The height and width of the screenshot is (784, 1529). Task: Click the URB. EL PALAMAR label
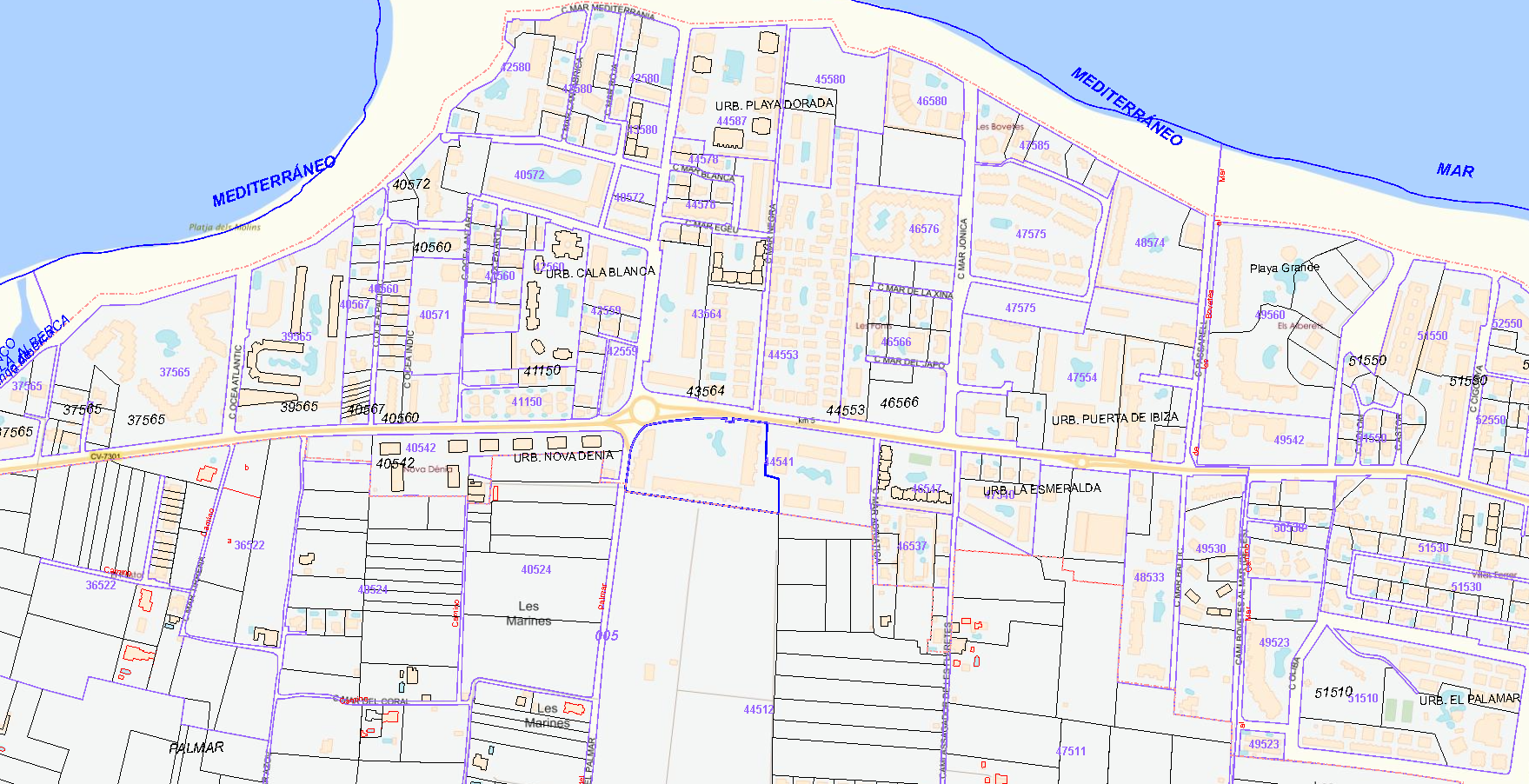click(x=1469, y=699)
